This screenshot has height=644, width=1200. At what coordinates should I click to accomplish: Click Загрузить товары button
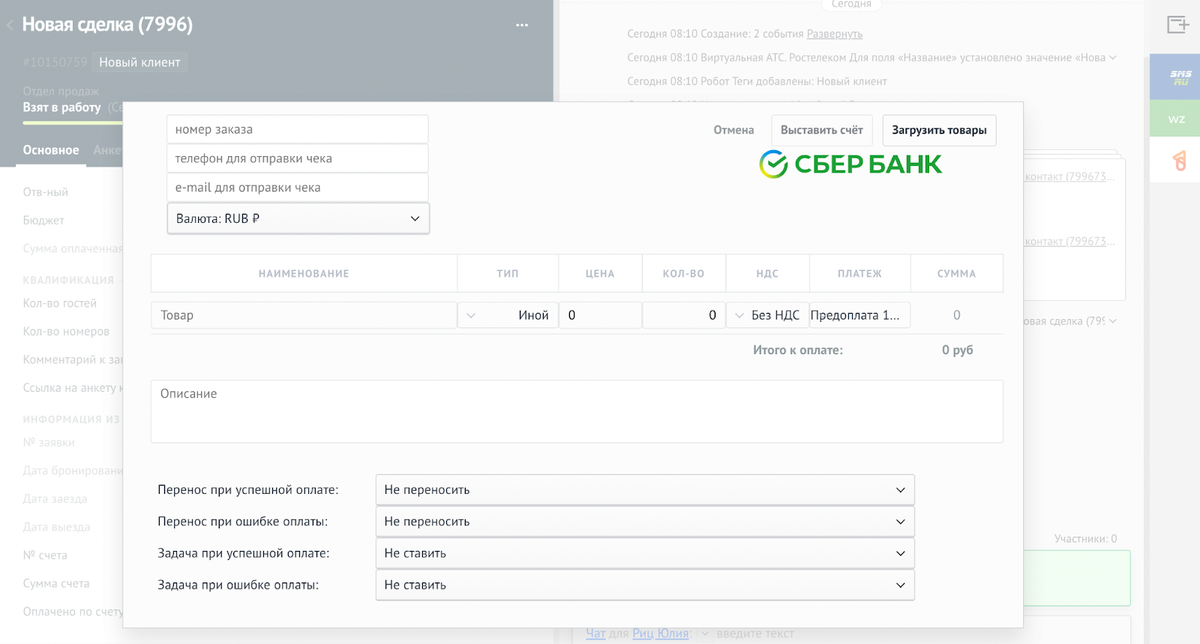[x=939, y=130]
